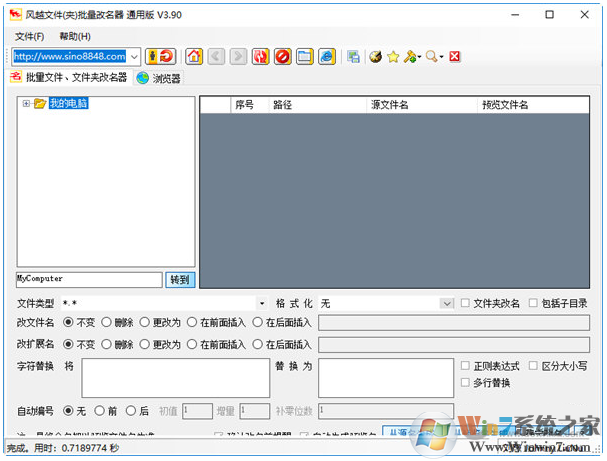
Task: Click the browser home icon in toolbar
Action: point(194,57)
